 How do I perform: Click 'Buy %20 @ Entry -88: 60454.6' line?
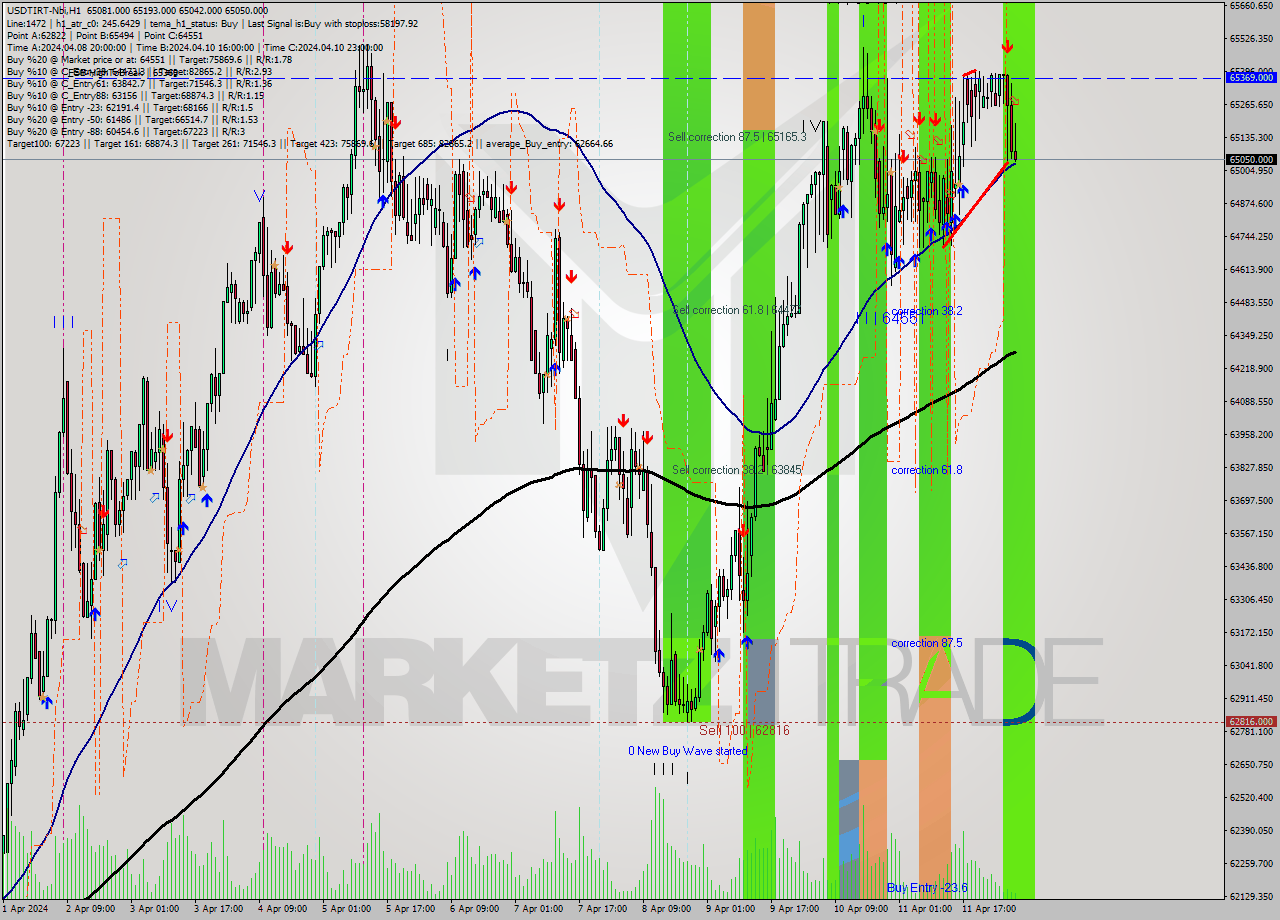(x=125, y=131)
